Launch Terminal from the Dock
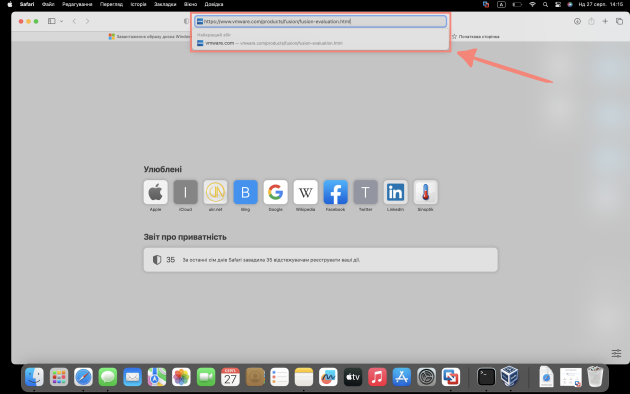The image size is (630, 394). 486,377
